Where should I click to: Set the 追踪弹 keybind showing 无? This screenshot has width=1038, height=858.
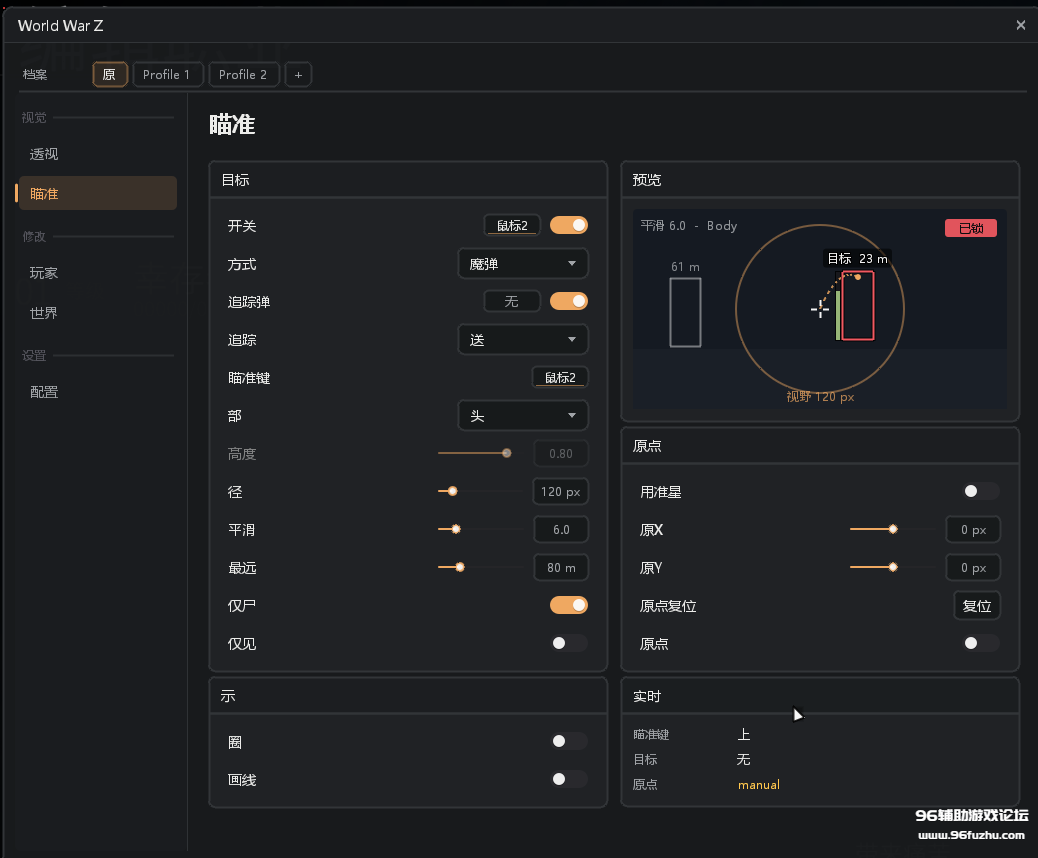point(512,301)
